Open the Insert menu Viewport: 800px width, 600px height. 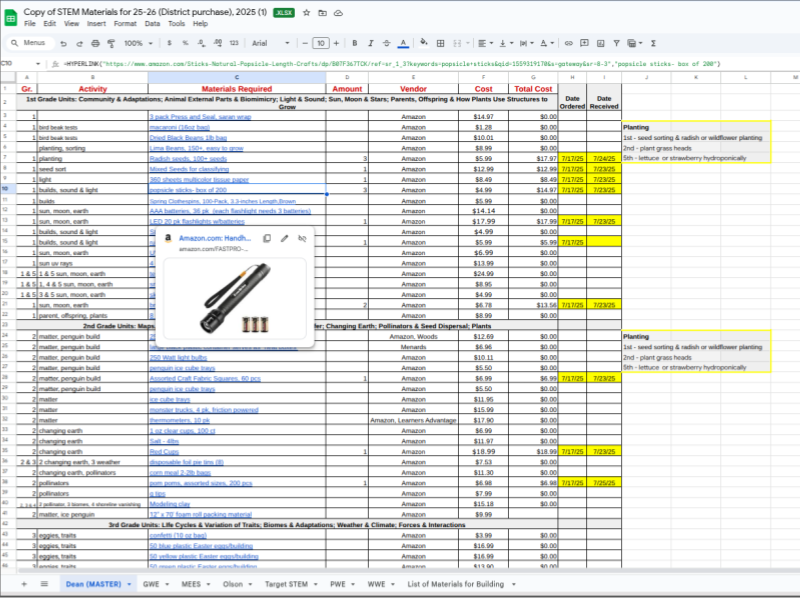click(96, 23)
